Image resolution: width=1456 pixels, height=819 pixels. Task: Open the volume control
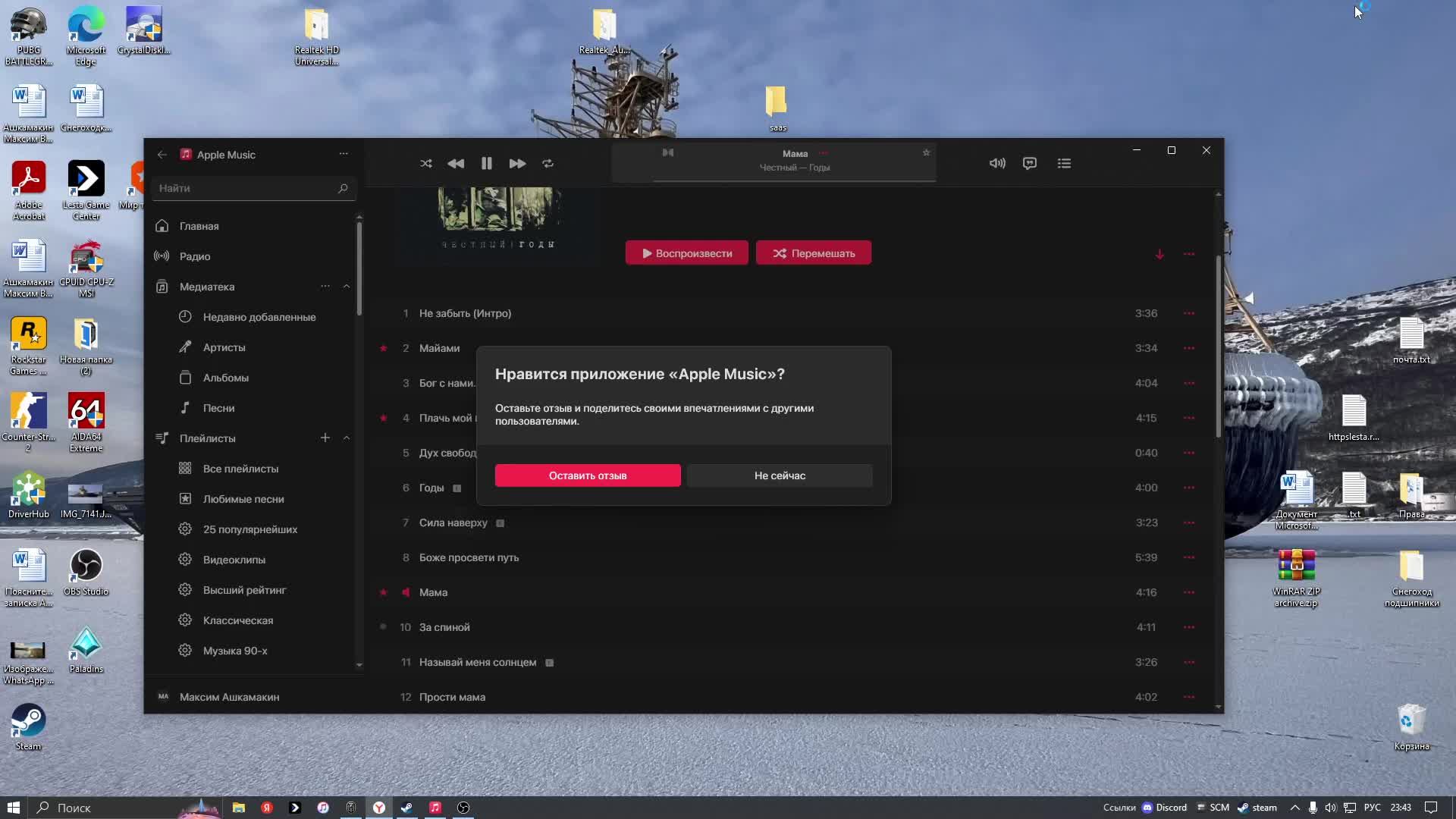click(997, 164)
